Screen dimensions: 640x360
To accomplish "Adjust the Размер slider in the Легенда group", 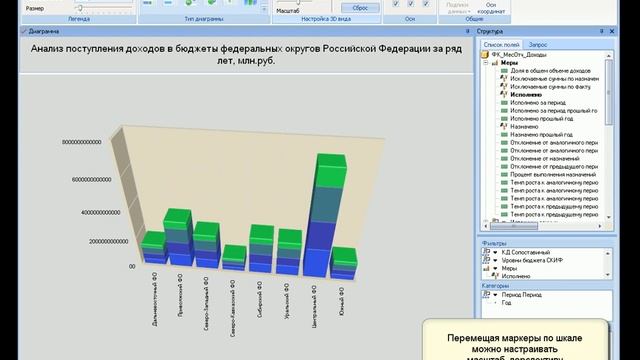I will pos(80,8).
